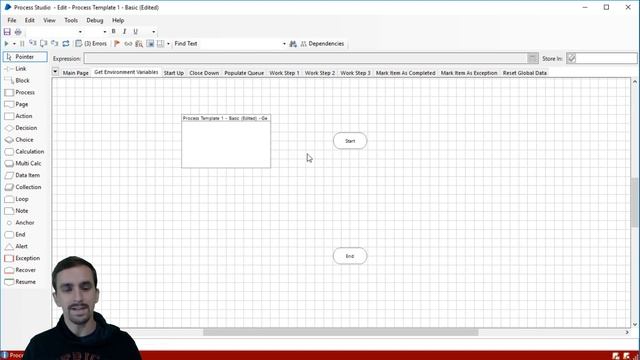Open the View menu
The image size is (640, 360).
pyautogui.click(x=49, y=20)
